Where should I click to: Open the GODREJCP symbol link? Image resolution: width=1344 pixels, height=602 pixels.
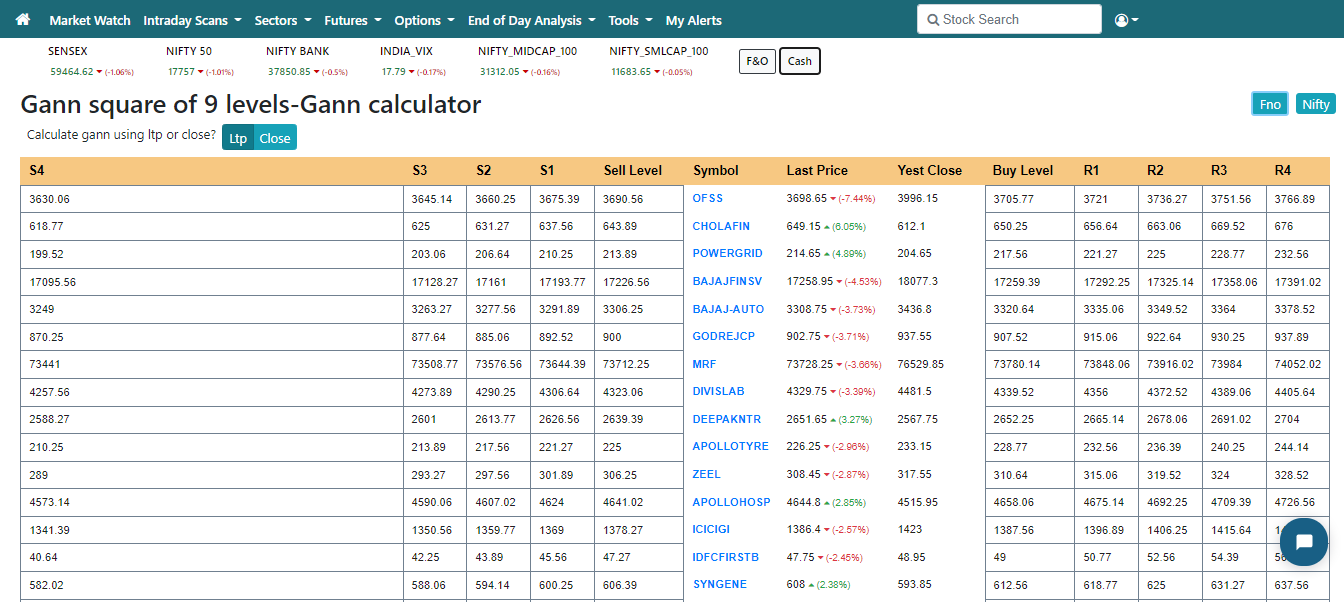tap(724, 336)
